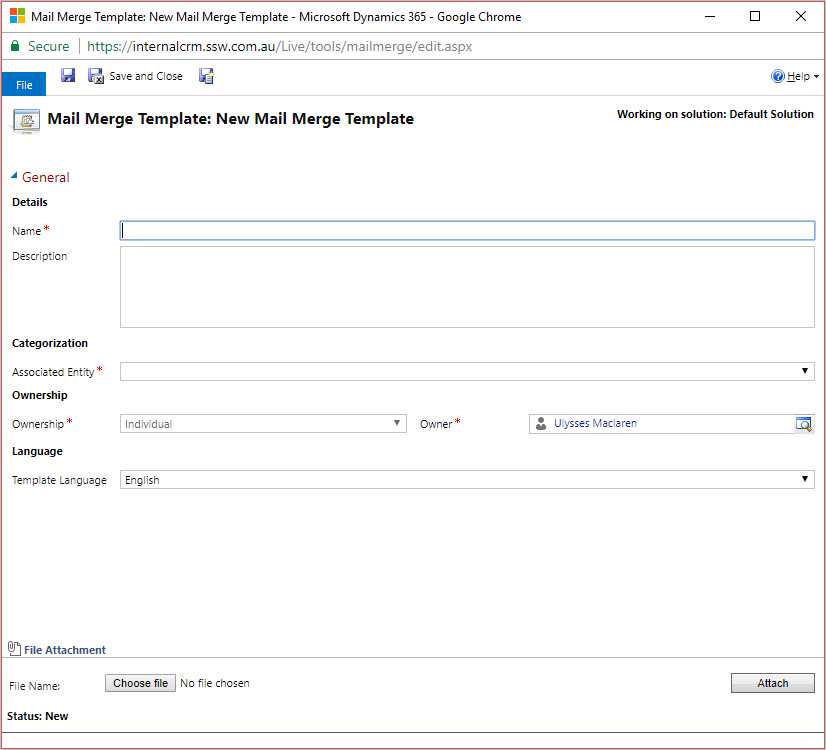
Task: Click the Owner lookup search icon
Action: (x=804, y=424)
